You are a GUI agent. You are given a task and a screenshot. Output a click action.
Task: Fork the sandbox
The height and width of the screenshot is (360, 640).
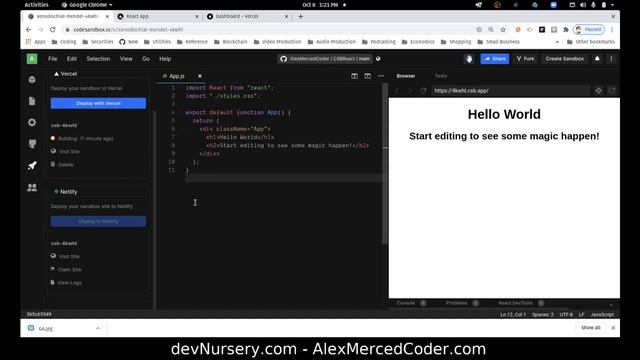[525, 59]
